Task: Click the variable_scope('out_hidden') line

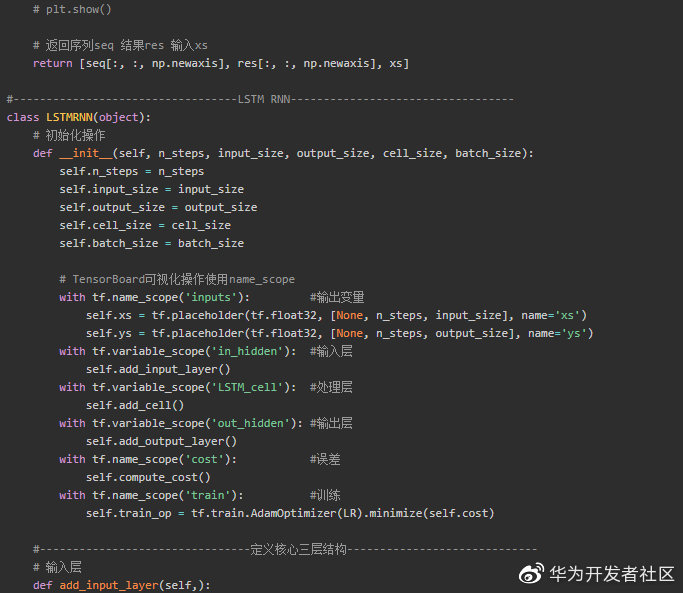Action: tap(181, 424)
